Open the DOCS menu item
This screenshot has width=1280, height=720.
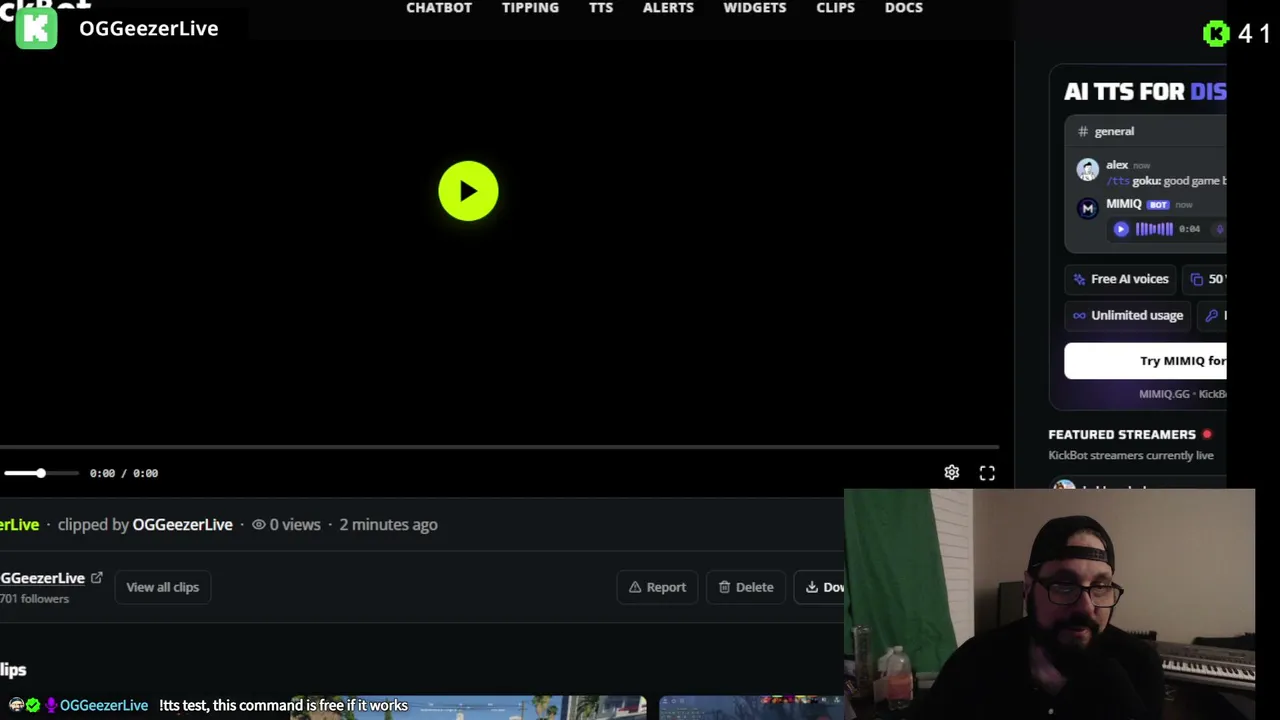904,8
